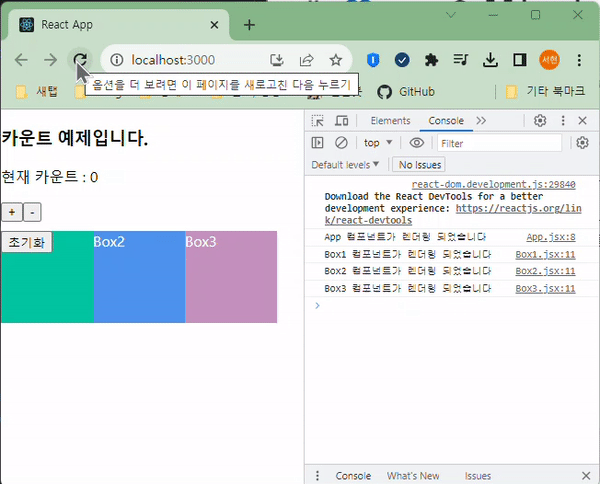This screenshot has width=600, height=484.
Task: Open the What's New drawer tab
Action: click(x=413, y=476)
